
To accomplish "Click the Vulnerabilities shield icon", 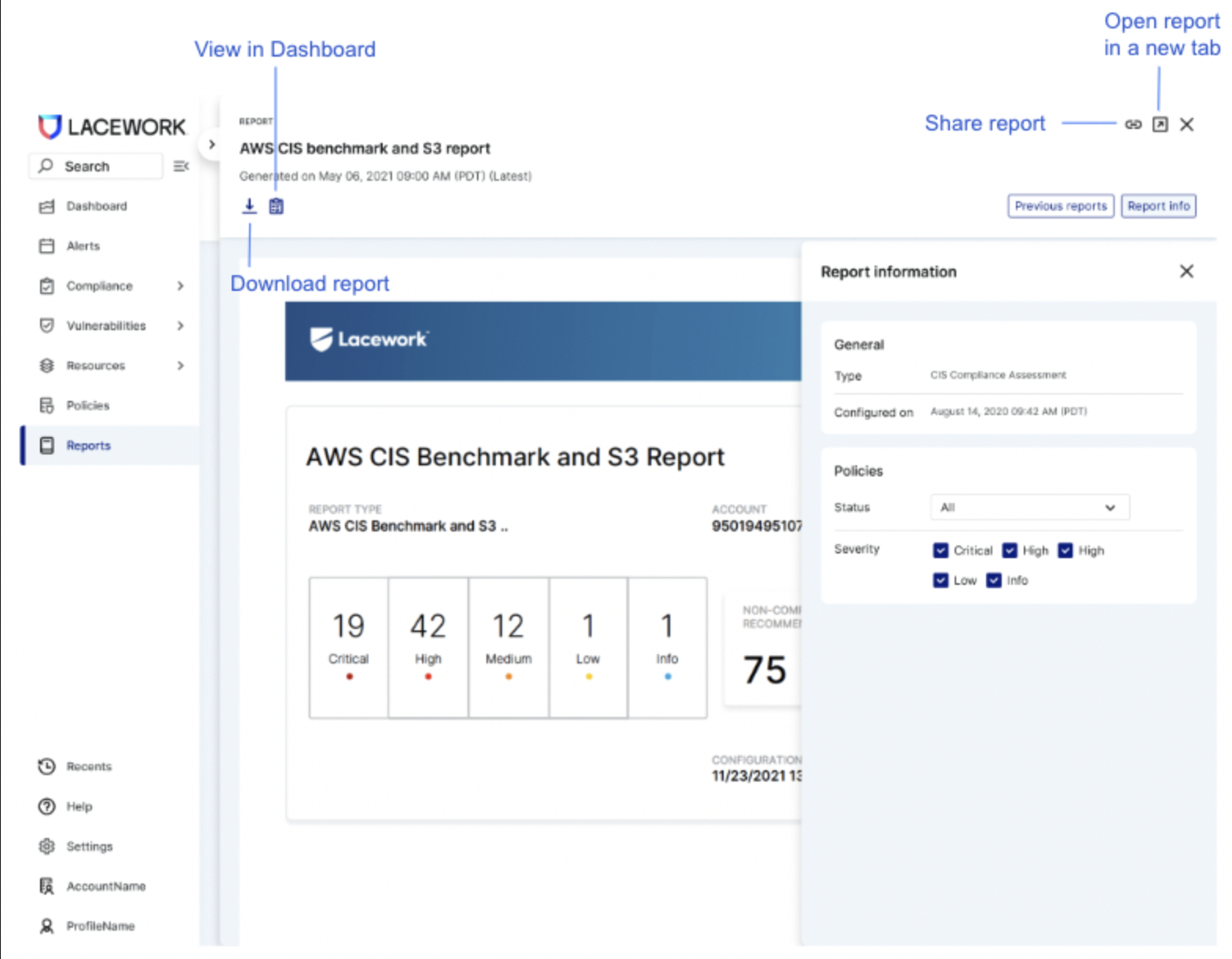I will click(x=47, y=325).
